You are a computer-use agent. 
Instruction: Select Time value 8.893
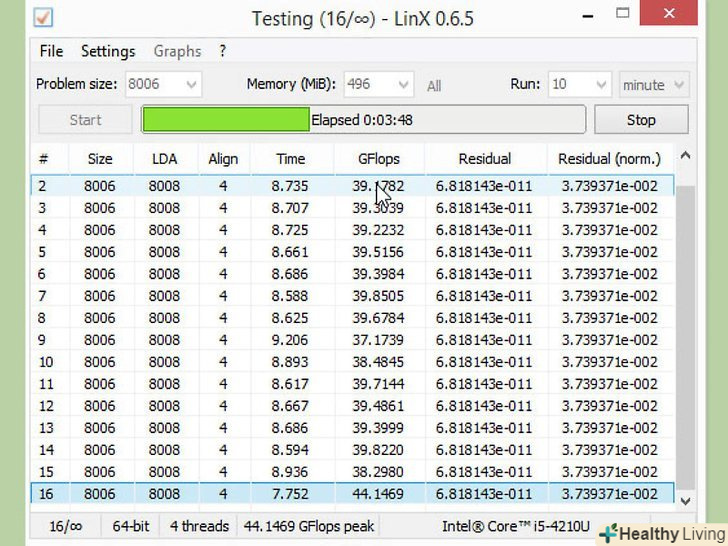[290, 362]
